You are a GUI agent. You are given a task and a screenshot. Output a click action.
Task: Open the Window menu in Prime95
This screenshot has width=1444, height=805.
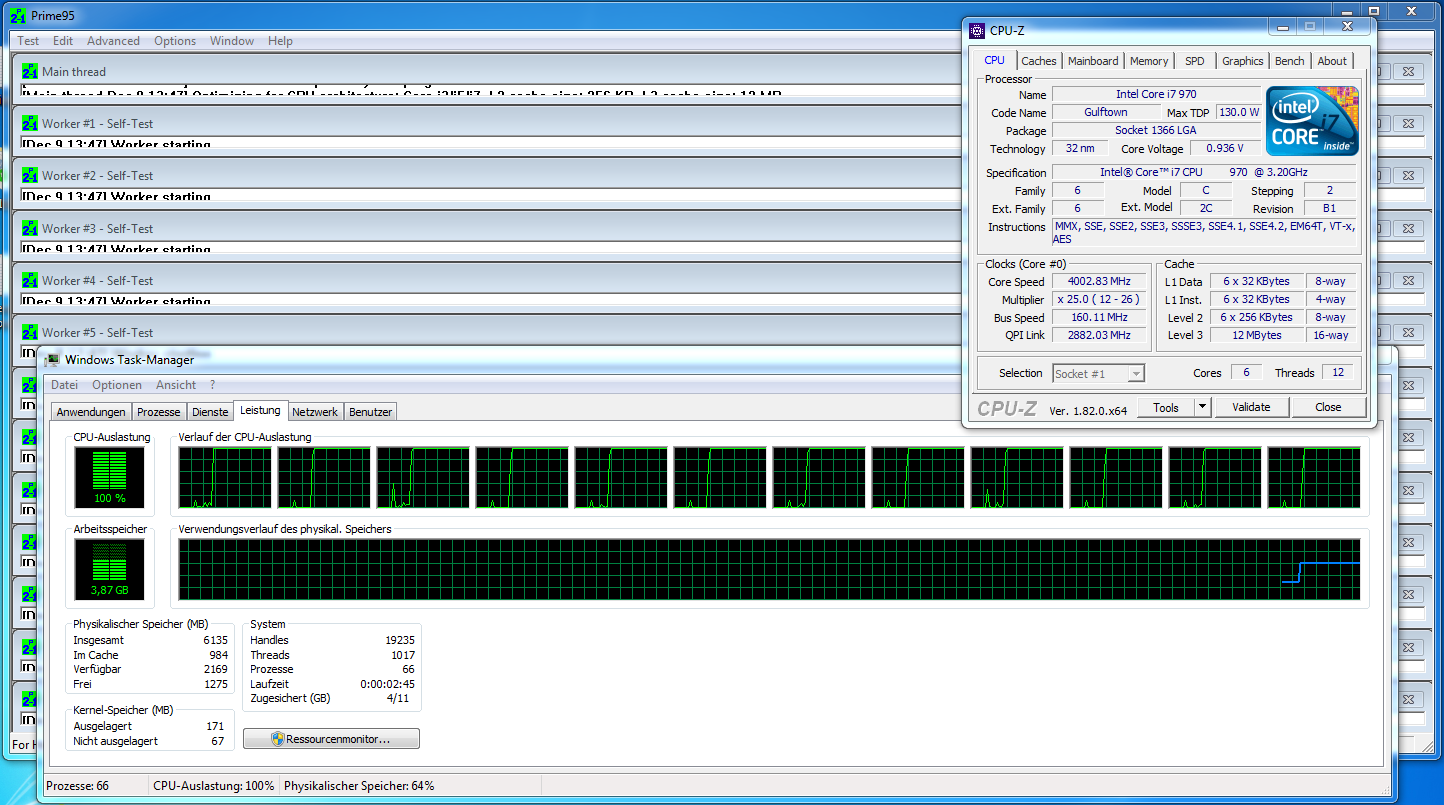click(x=232, y=41)
